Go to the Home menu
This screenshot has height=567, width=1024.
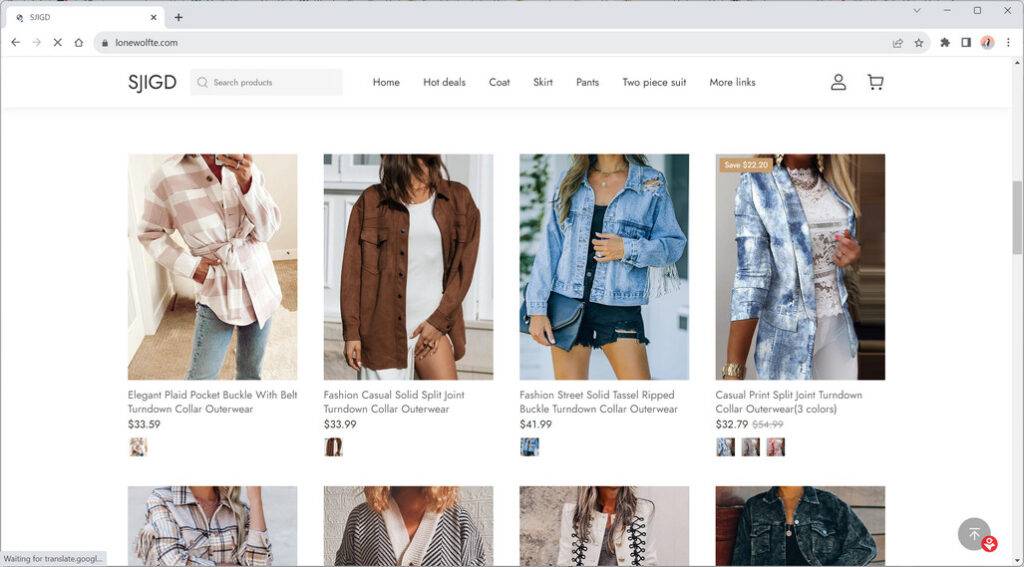pyautogui.click(x=386, y=82)
